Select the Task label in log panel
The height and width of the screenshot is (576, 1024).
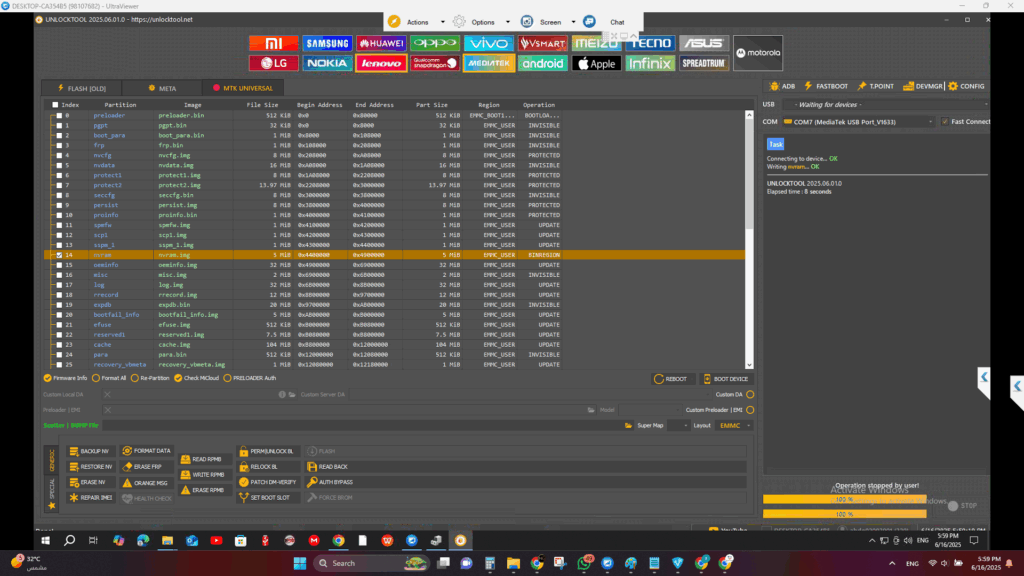[x=775, y=144]
